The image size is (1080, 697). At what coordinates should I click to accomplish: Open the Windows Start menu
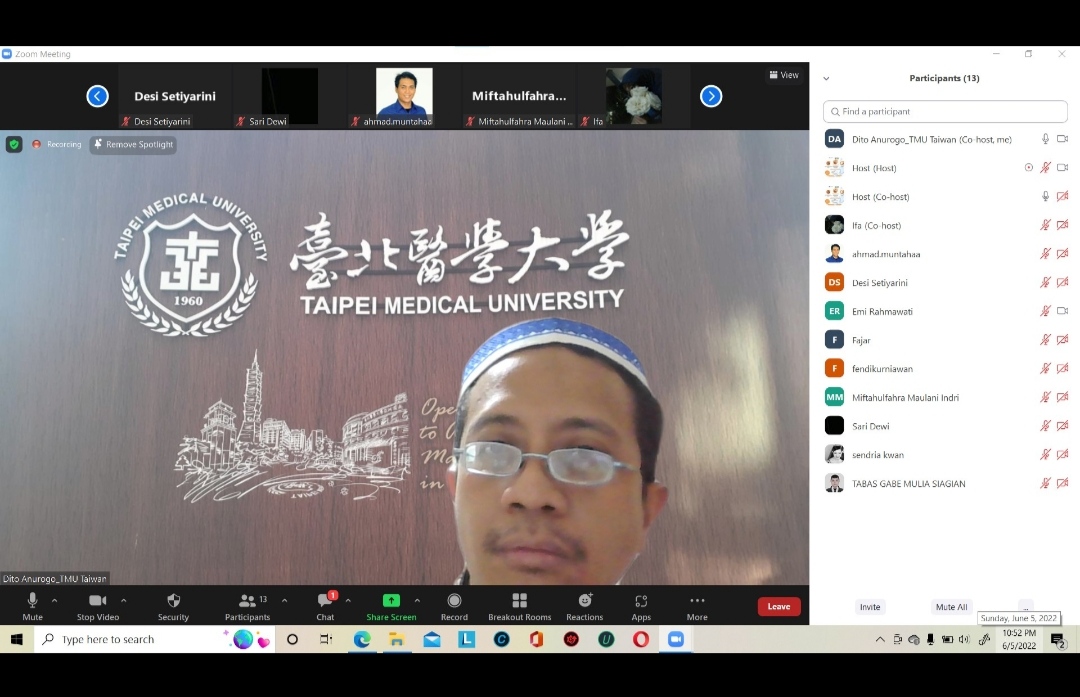tap(17, 640)
